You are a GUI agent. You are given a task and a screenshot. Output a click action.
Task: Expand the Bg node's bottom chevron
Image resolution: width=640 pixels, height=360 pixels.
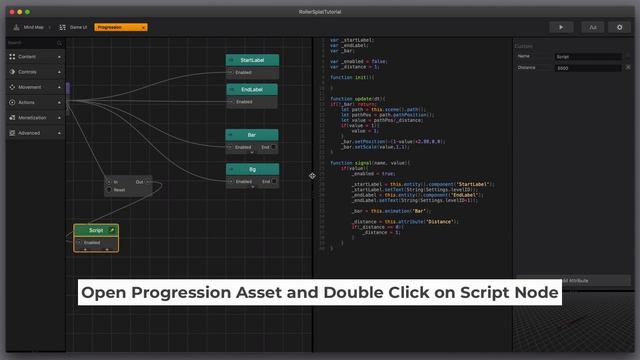253,187
